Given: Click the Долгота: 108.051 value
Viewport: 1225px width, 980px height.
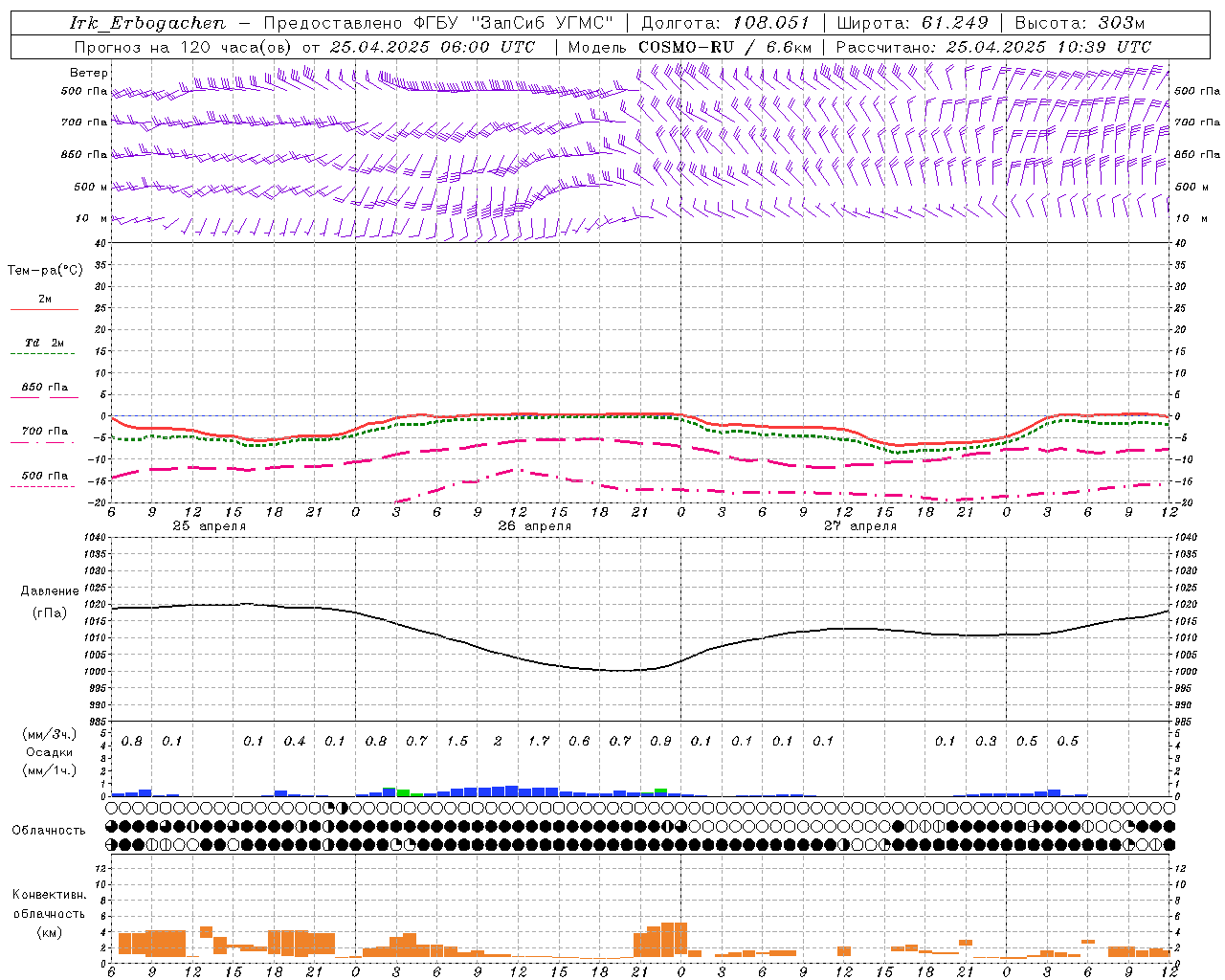Looking at the screenshot, I should [724, 23].
